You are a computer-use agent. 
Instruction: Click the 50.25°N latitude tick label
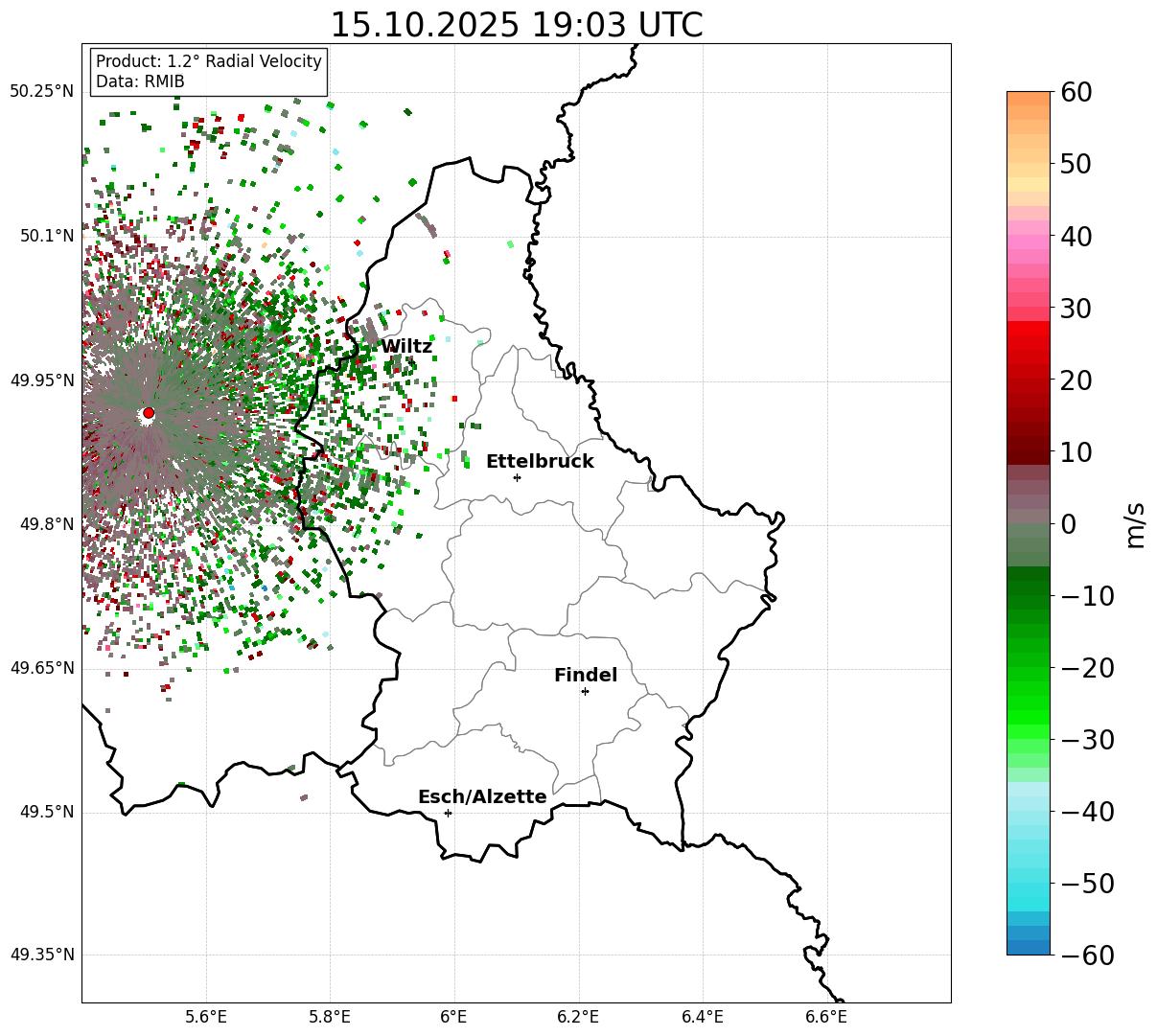click(41, 91)
